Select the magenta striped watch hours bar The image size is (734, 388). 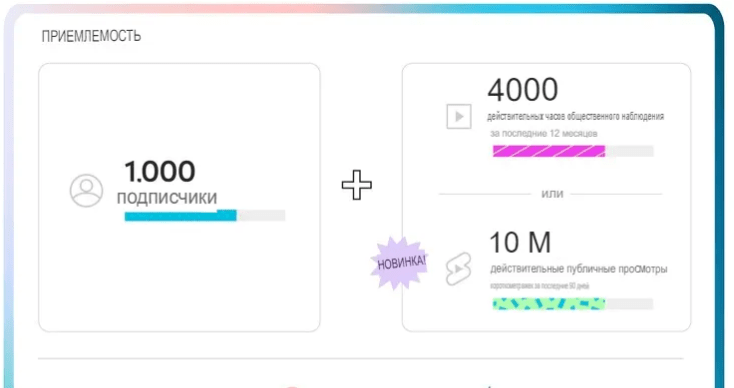coord(549,151)
